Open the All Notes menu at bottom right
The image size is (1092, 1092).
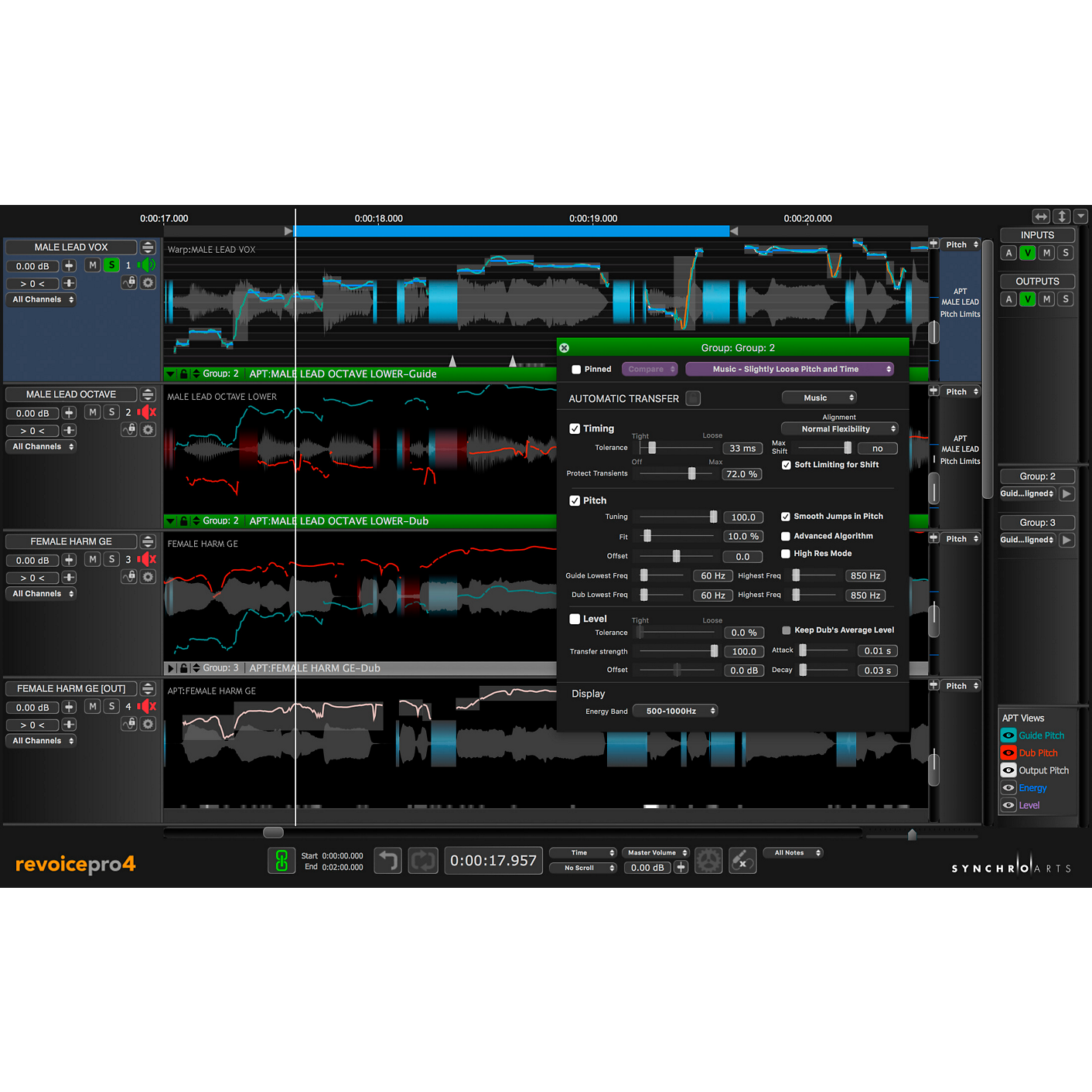tap(793, 852)
